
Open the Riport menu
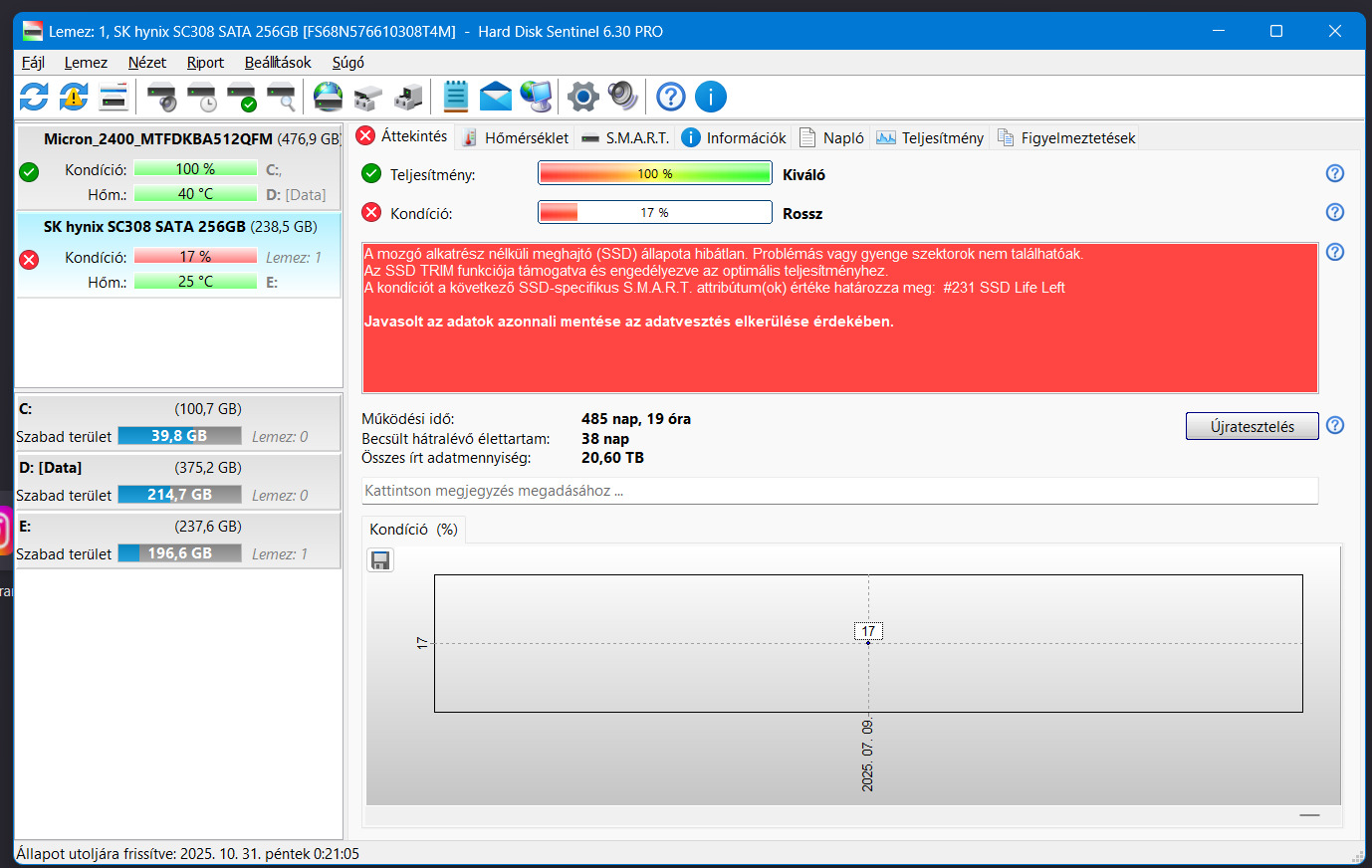click(x=205, y=62)
